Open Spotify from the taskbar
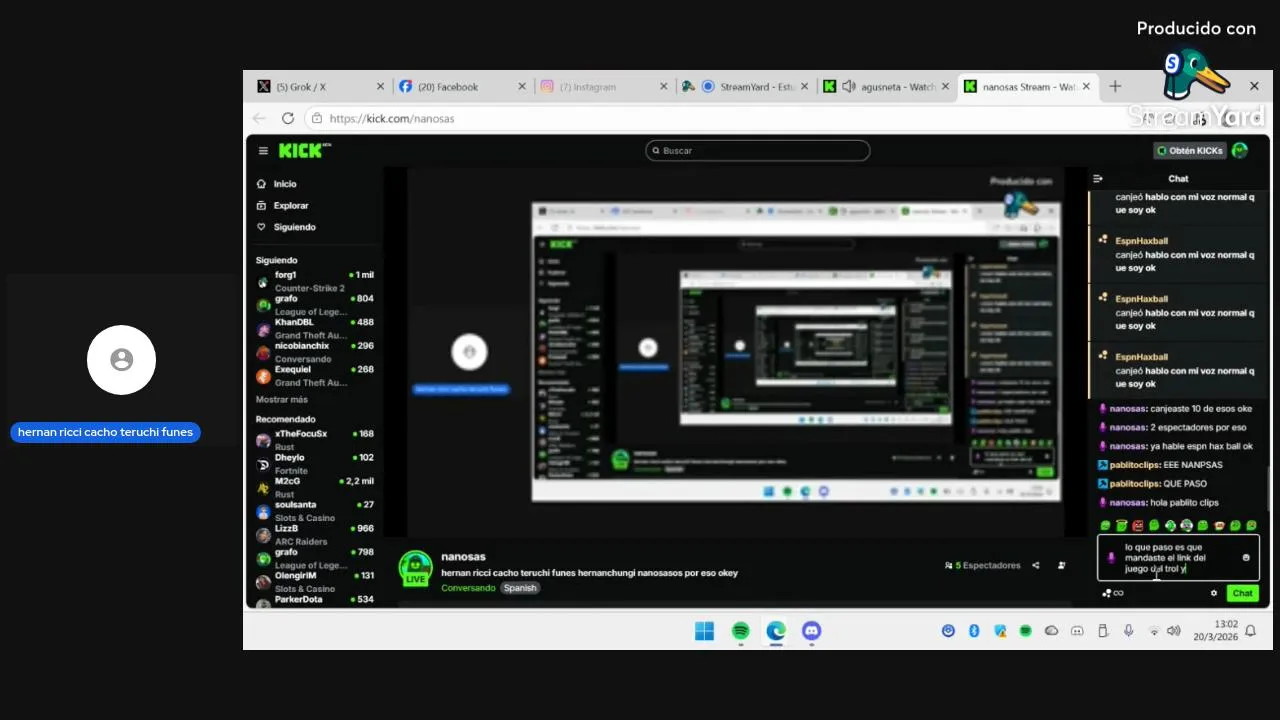This screenshot has width=1280, height=720. point(741,631)
